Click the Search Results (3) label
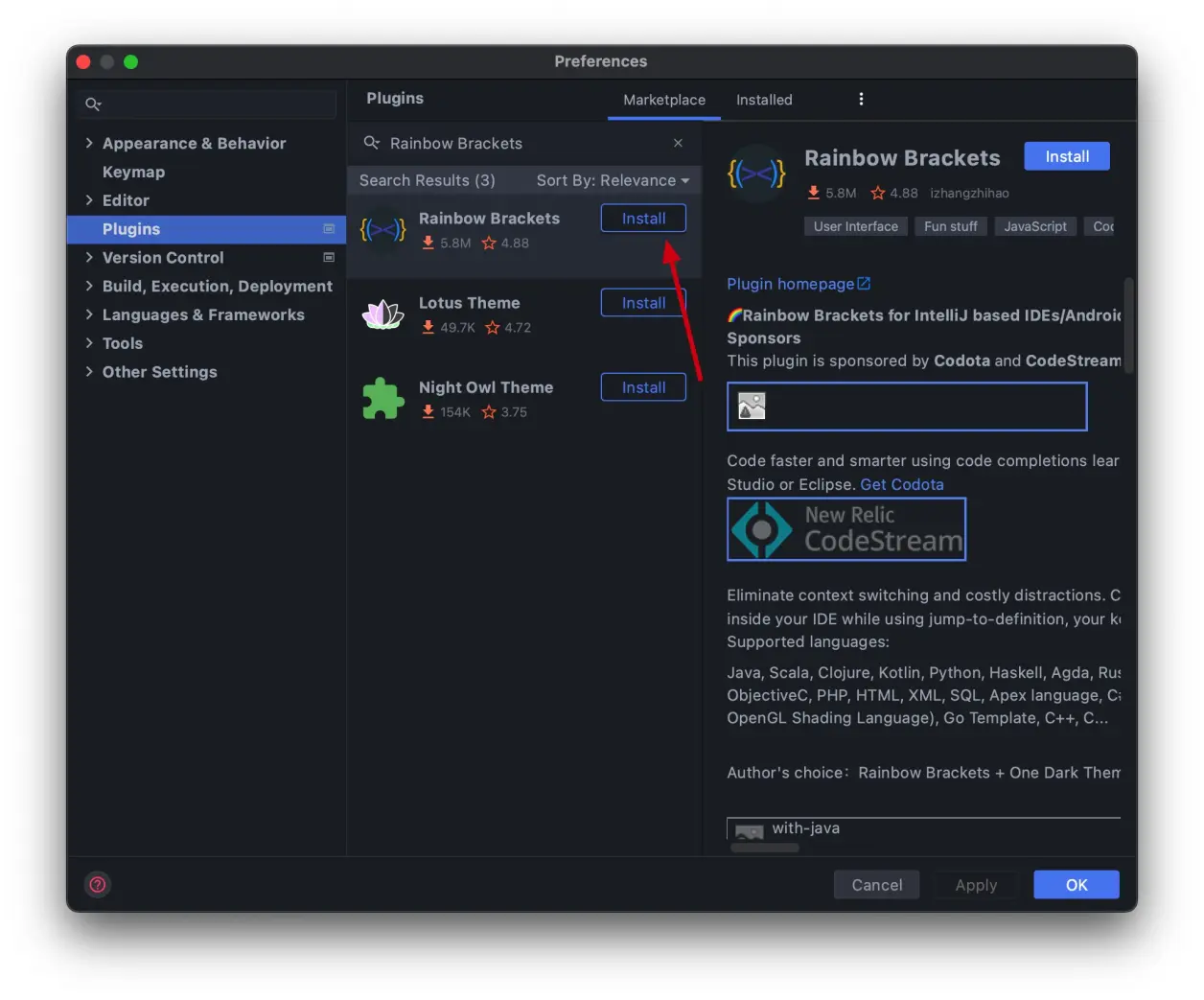Viewport: 1204px width, 1000px height. [427, 180]
